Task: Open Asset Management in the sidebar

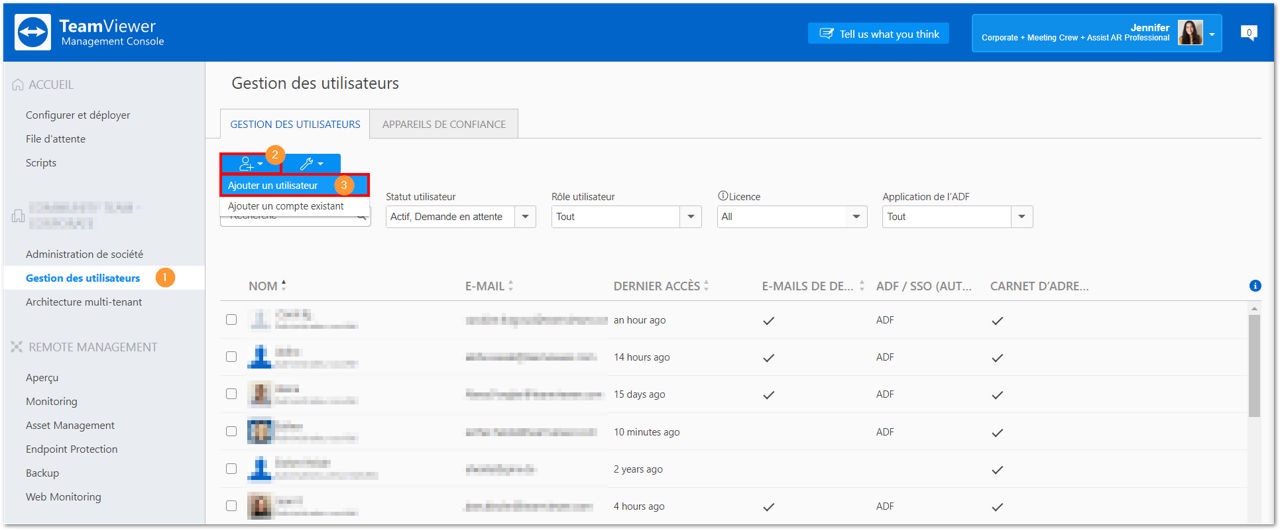Action: click(x=70, y=425)
